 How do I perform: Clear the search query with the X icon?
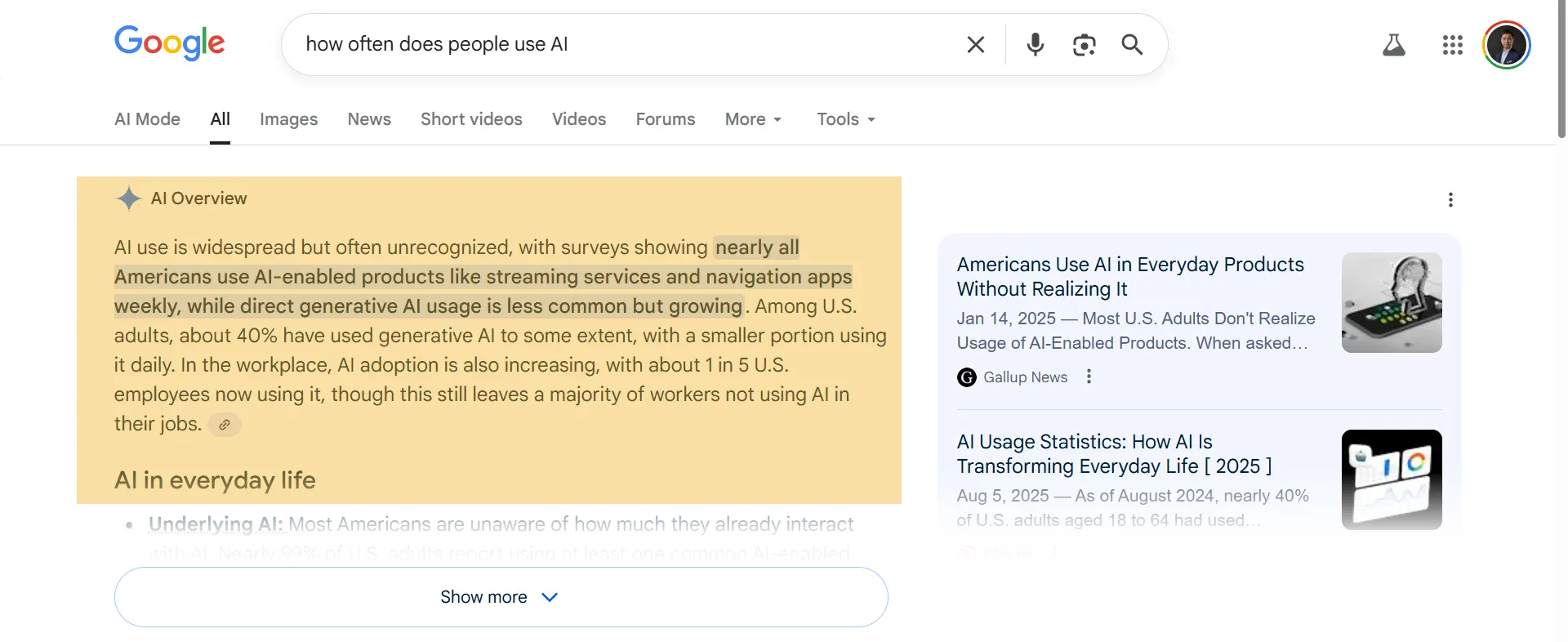pyautogui.click(x=976, y=44)
